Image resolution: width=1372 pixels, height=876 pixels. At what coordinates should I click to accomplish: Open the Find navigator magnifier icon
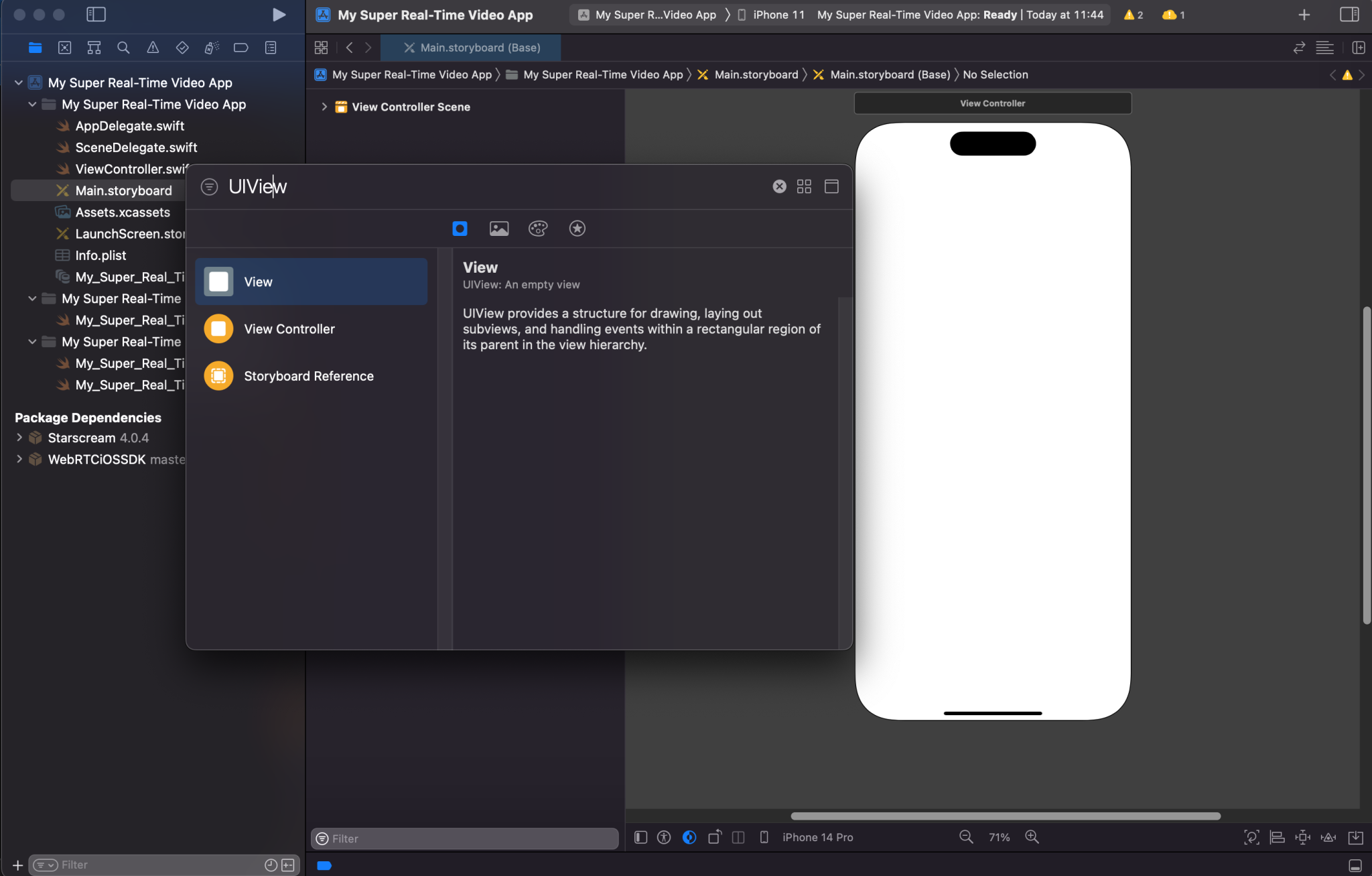[x=123, y=48]
